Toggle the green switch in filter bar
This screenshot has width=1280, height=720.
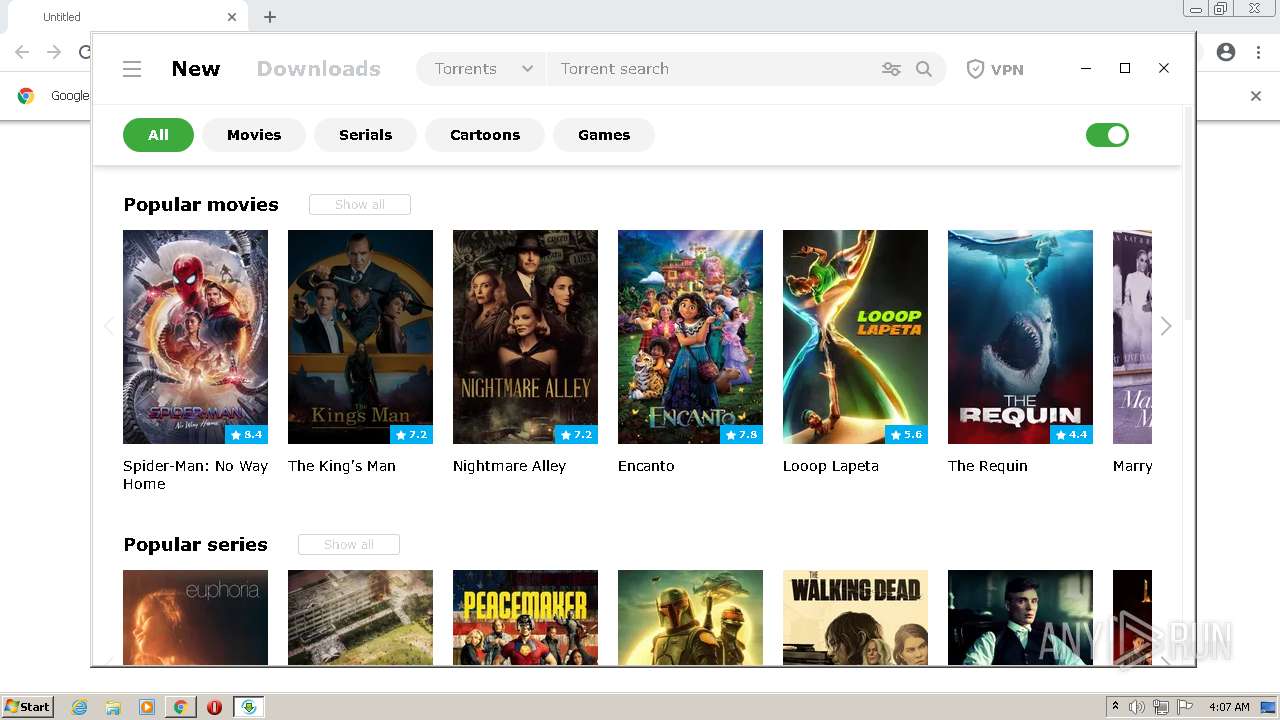click(1107, 135)
